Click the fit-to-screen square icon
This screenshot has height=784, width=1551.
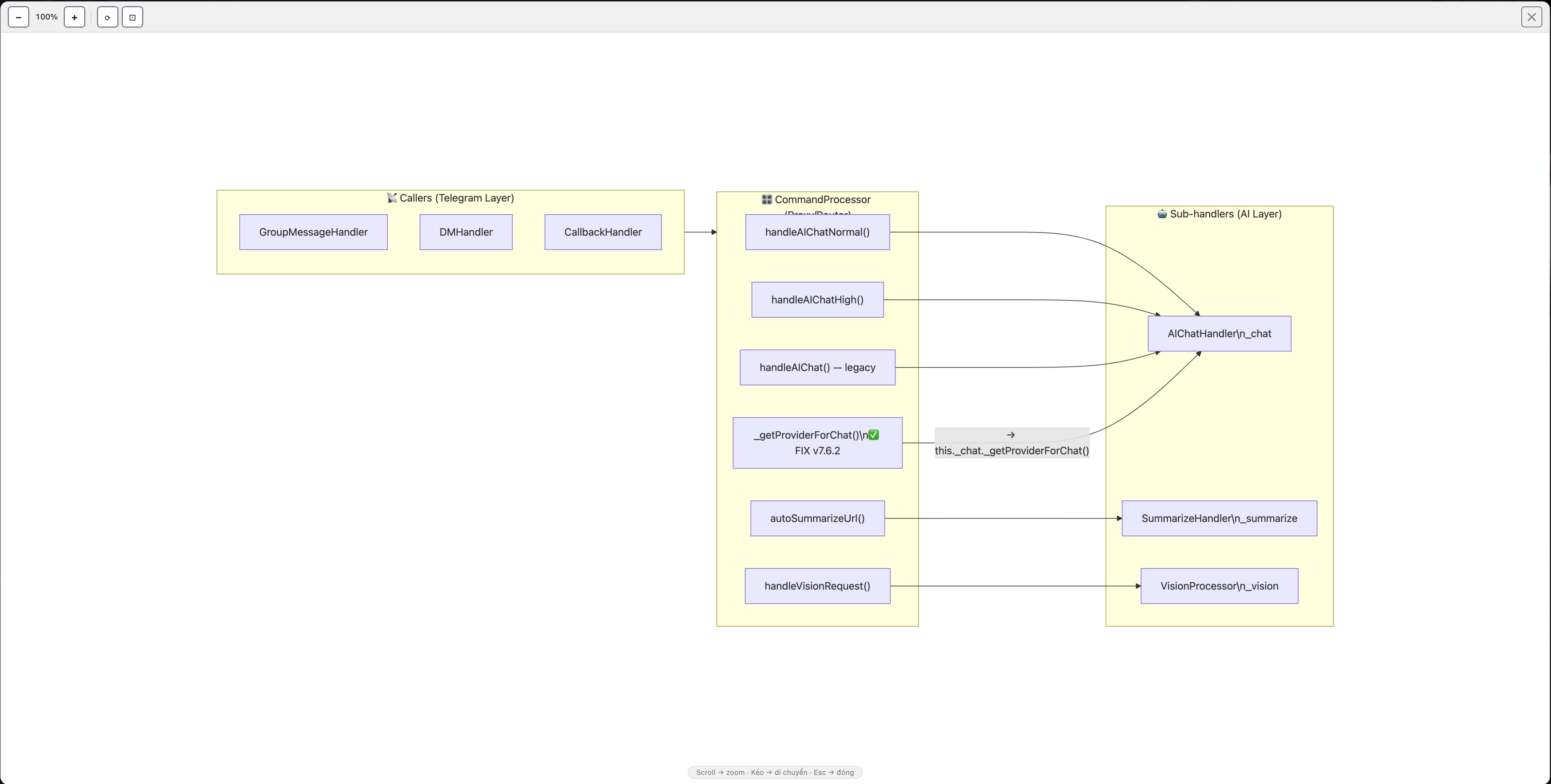click(132, 18)
